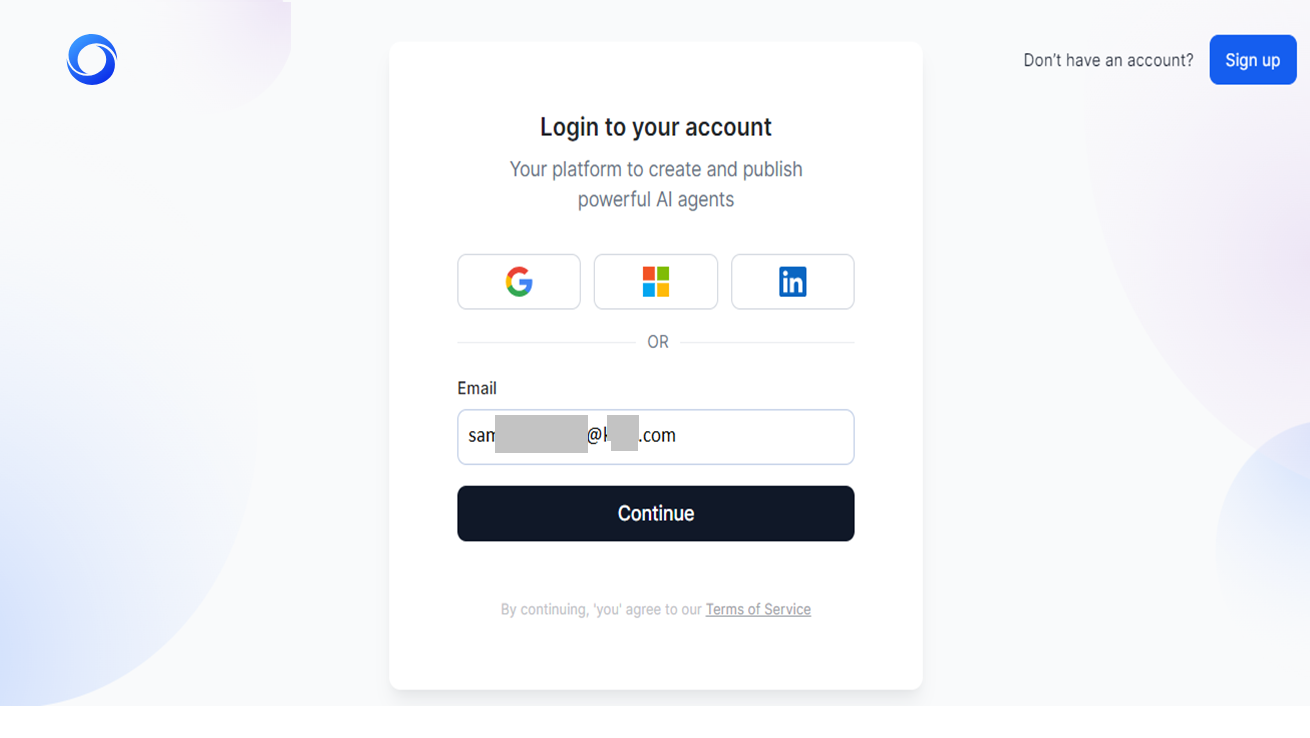
Task: Click inside the Email input field
Action: pyautogui.click(x=655, y=437)
